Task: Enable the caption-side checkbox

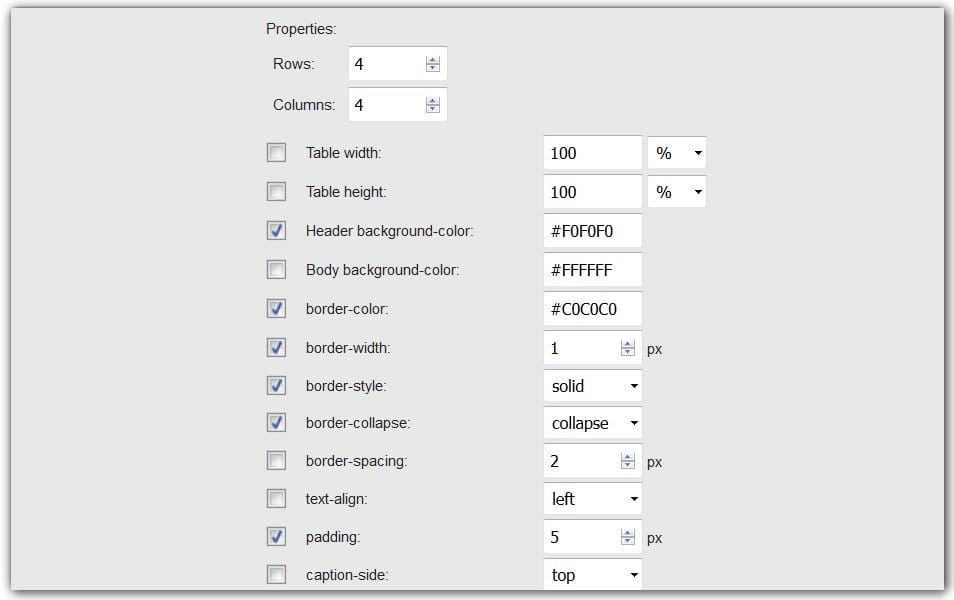Action: [x=276, y=575]
